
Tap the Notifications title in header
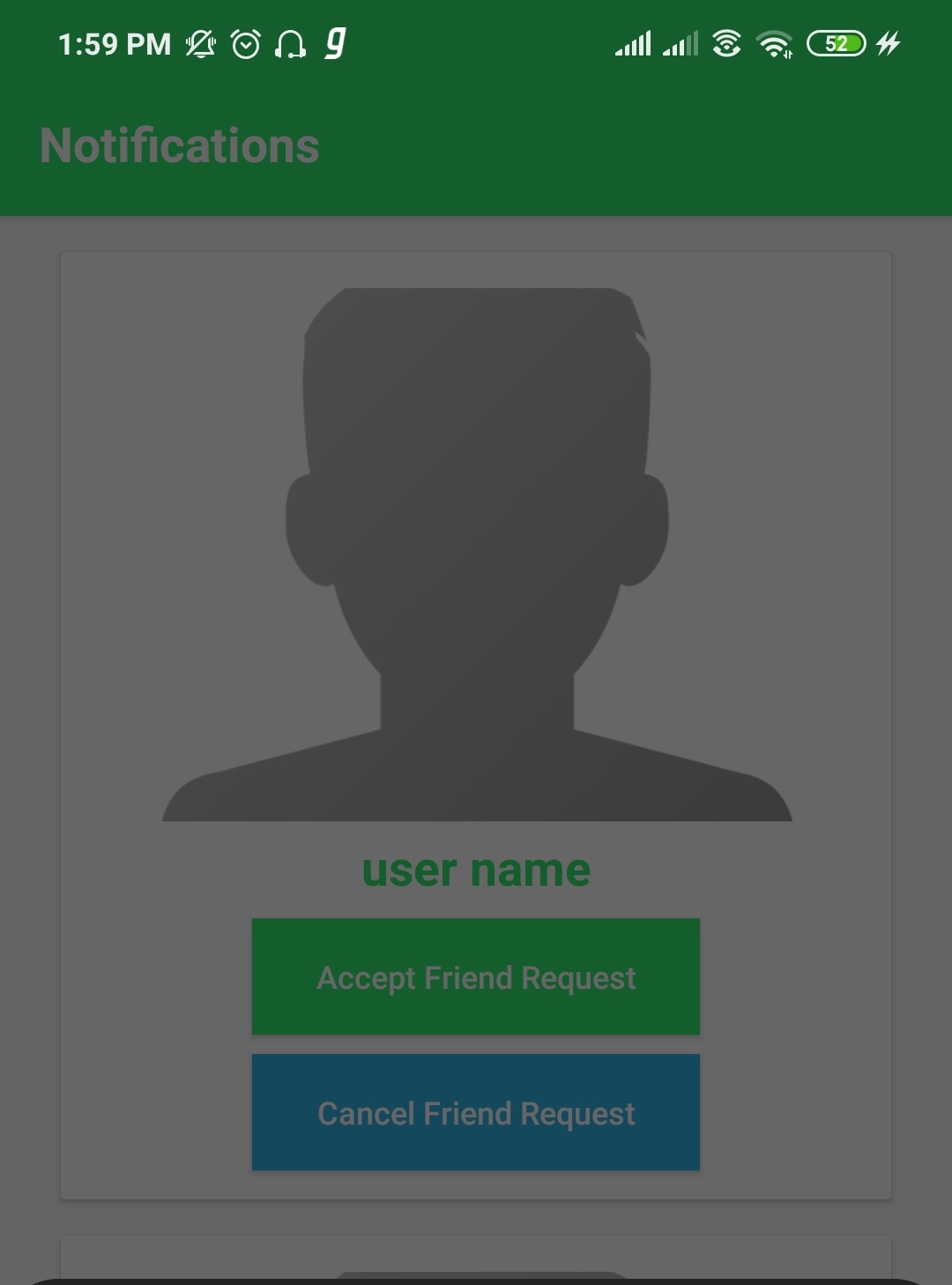pyautogui.click(x=180, y=145)
